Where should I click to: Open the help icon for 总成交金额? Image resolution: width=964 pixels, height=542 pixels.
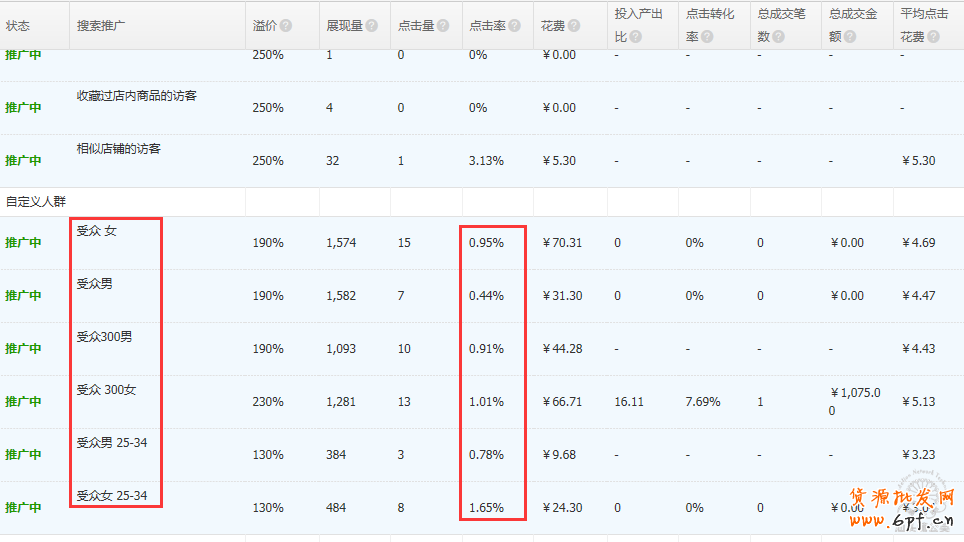(849, 37)
